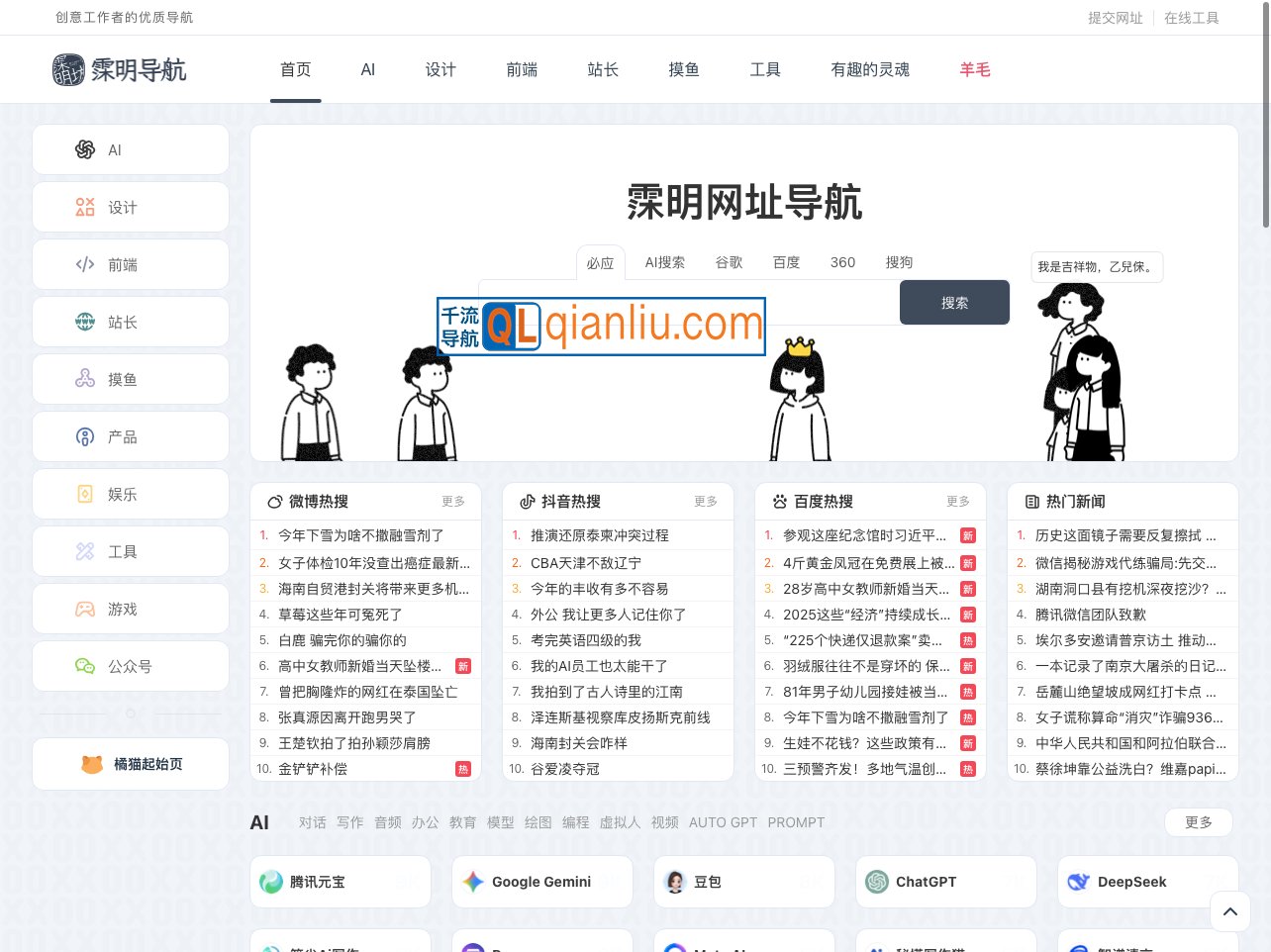
Task: Open the 羊毛 navigation menu item
Action: [975, 69]
